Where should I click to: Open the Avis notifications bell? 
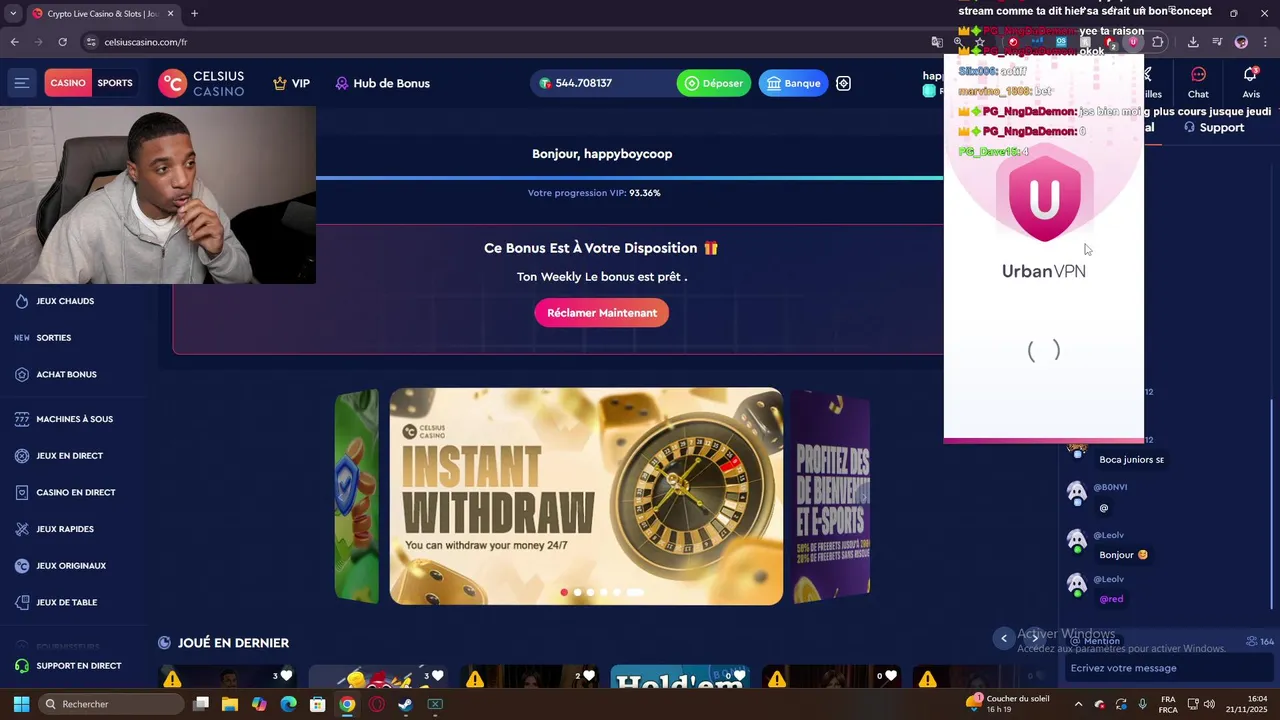point(1250,82)
